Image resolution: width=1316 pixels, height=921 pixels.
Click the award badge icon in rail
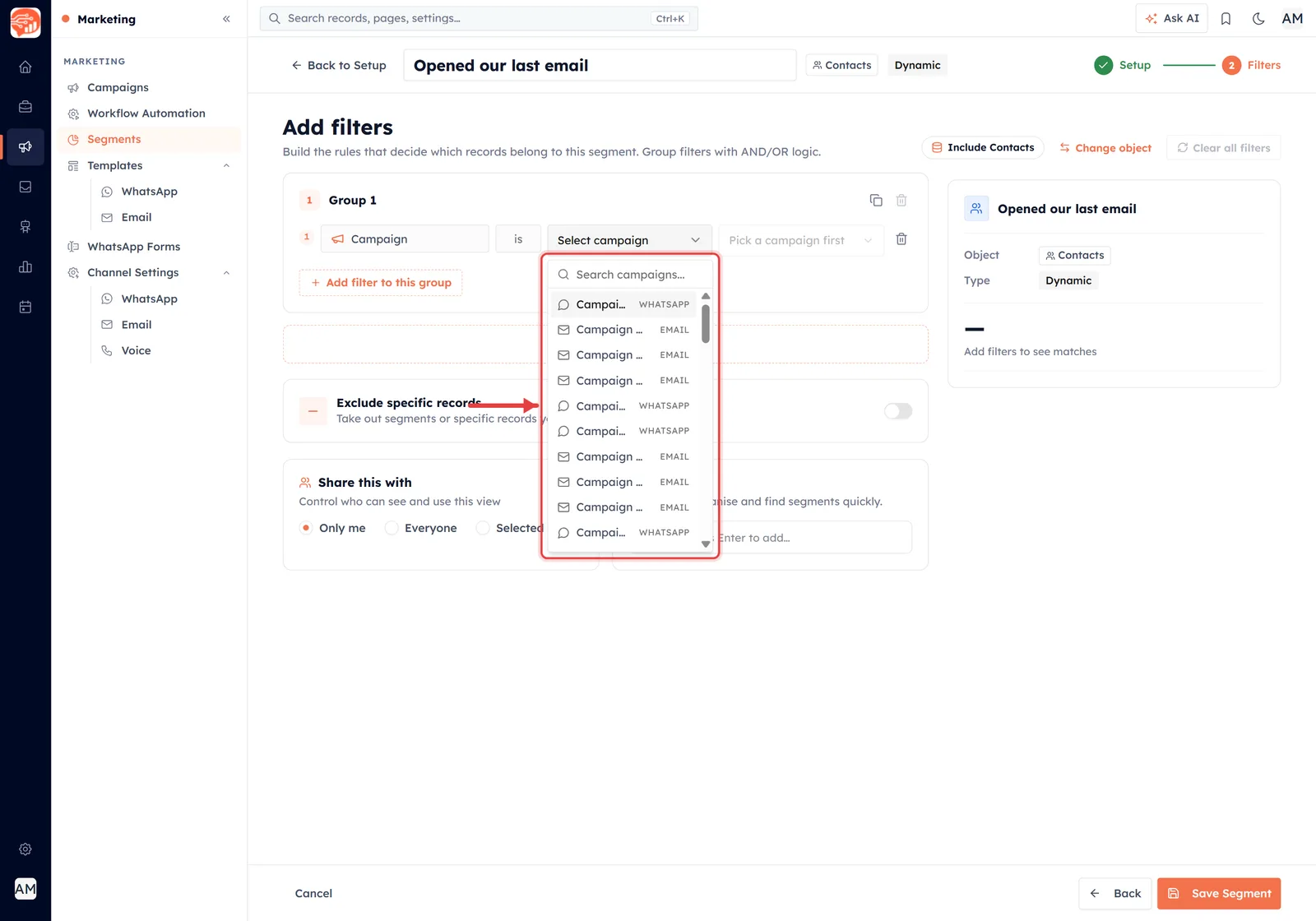click(25, 227)
